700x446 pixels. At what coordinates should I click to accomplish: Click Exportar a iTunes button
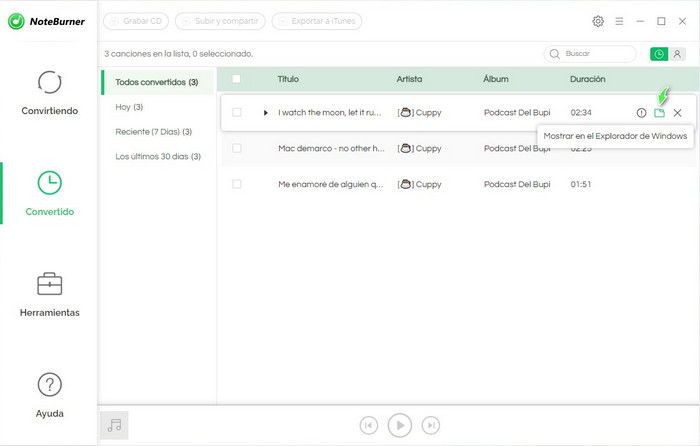pyautogui.click(x=317, y=21)
